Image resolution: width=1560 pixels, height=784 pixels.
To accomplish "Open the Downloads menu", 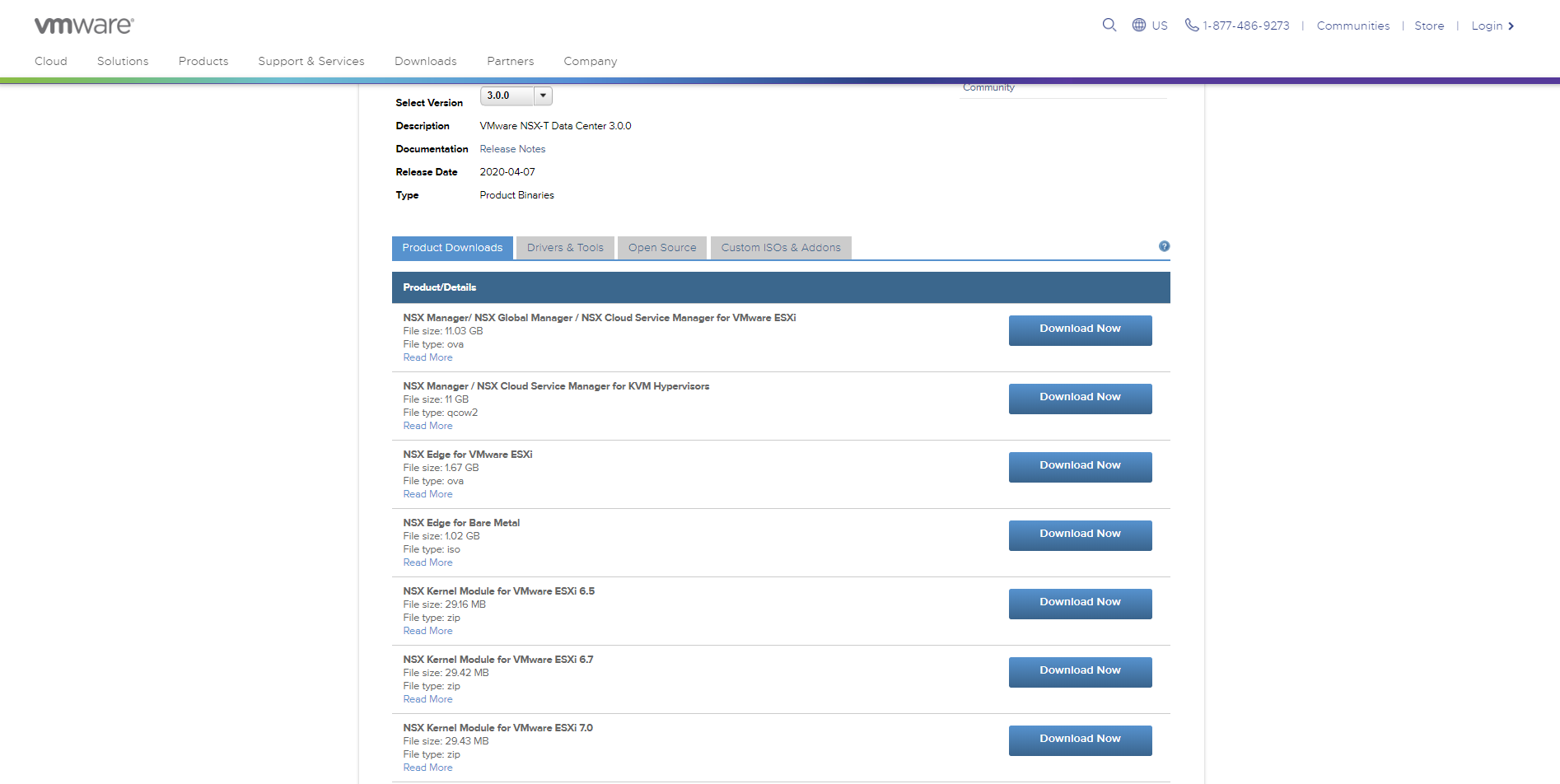I will click(x=426, y=61).
